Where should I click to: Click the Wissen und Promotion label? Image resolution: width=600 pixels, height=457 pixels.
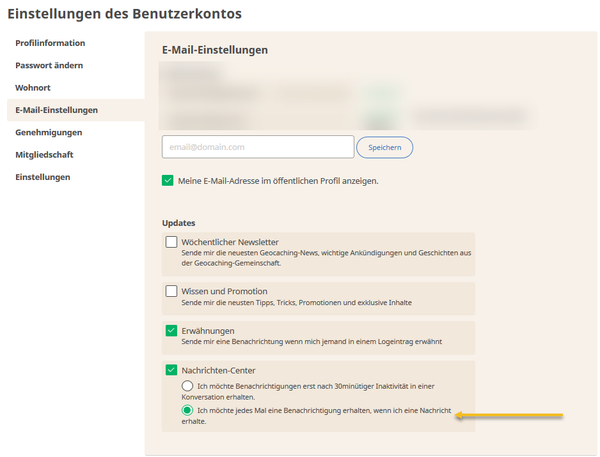224,291
